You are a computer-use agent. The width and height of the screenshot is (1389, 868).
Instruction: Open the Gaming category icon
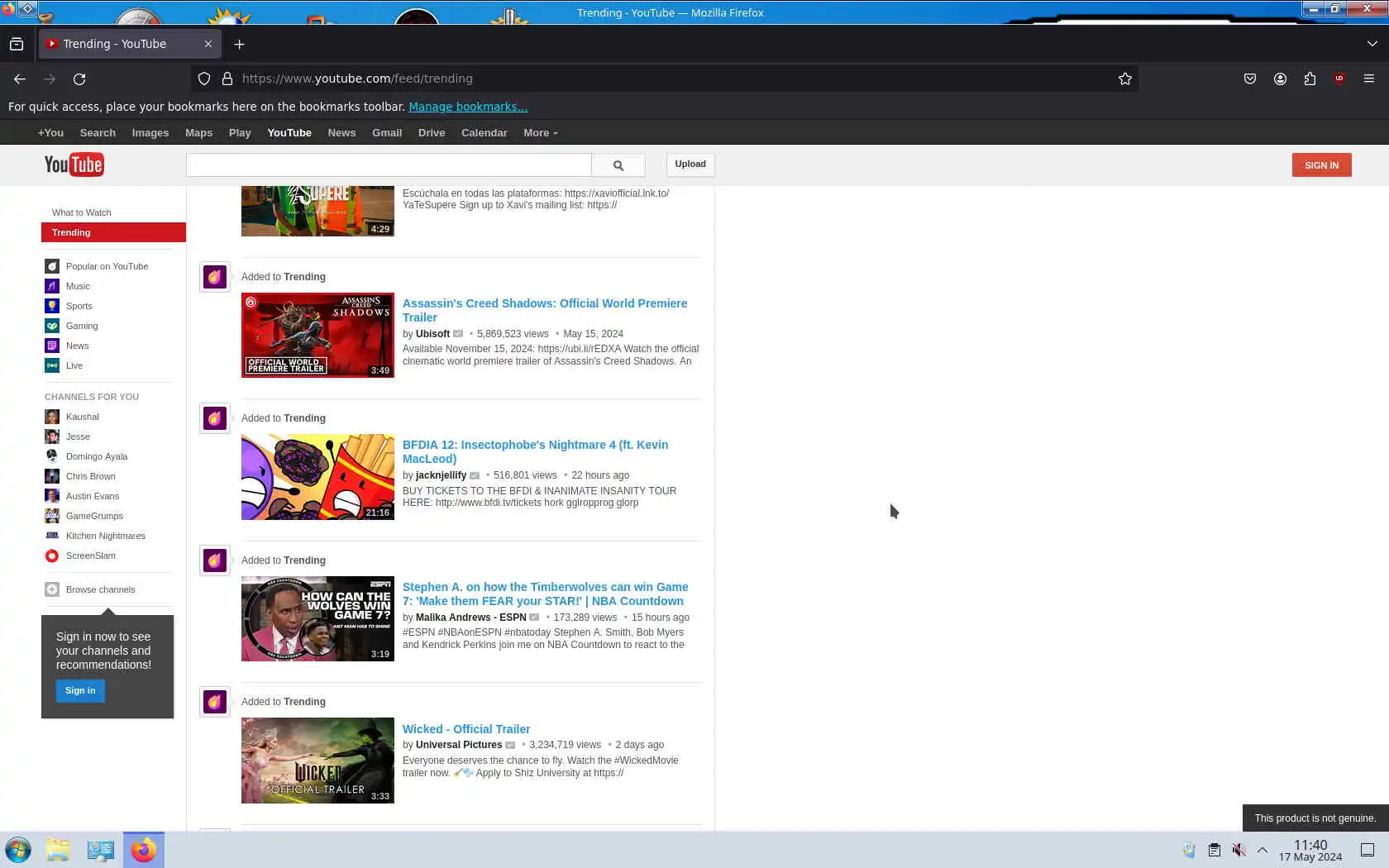[52, 326]
